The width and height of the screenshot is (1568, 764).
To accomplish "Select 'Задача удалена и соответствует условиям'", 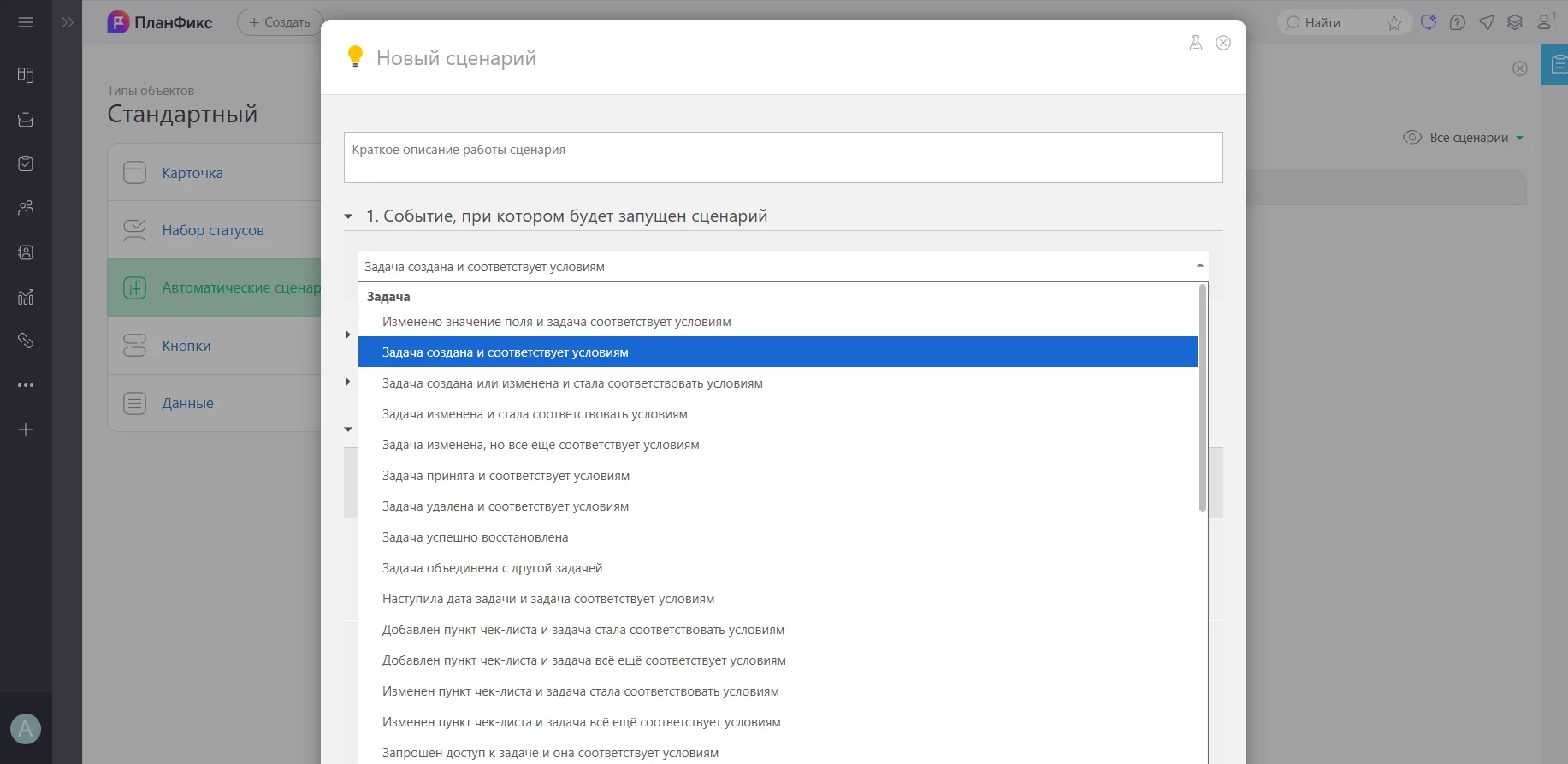I will (x=778, y=506).
